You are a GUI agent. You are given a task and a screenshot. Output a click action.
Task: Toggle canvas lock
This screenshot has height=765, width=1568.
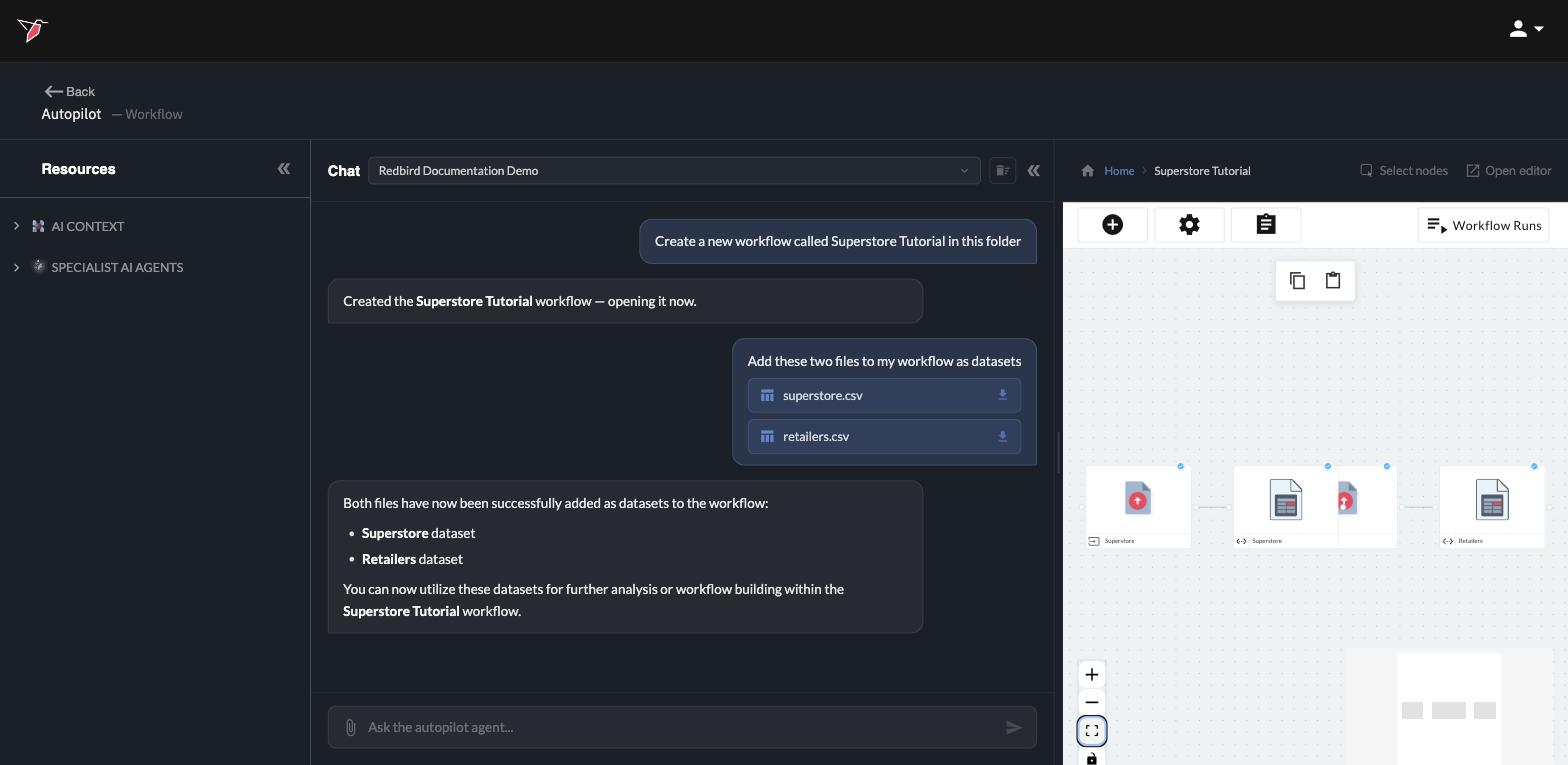pos(1091,758)
